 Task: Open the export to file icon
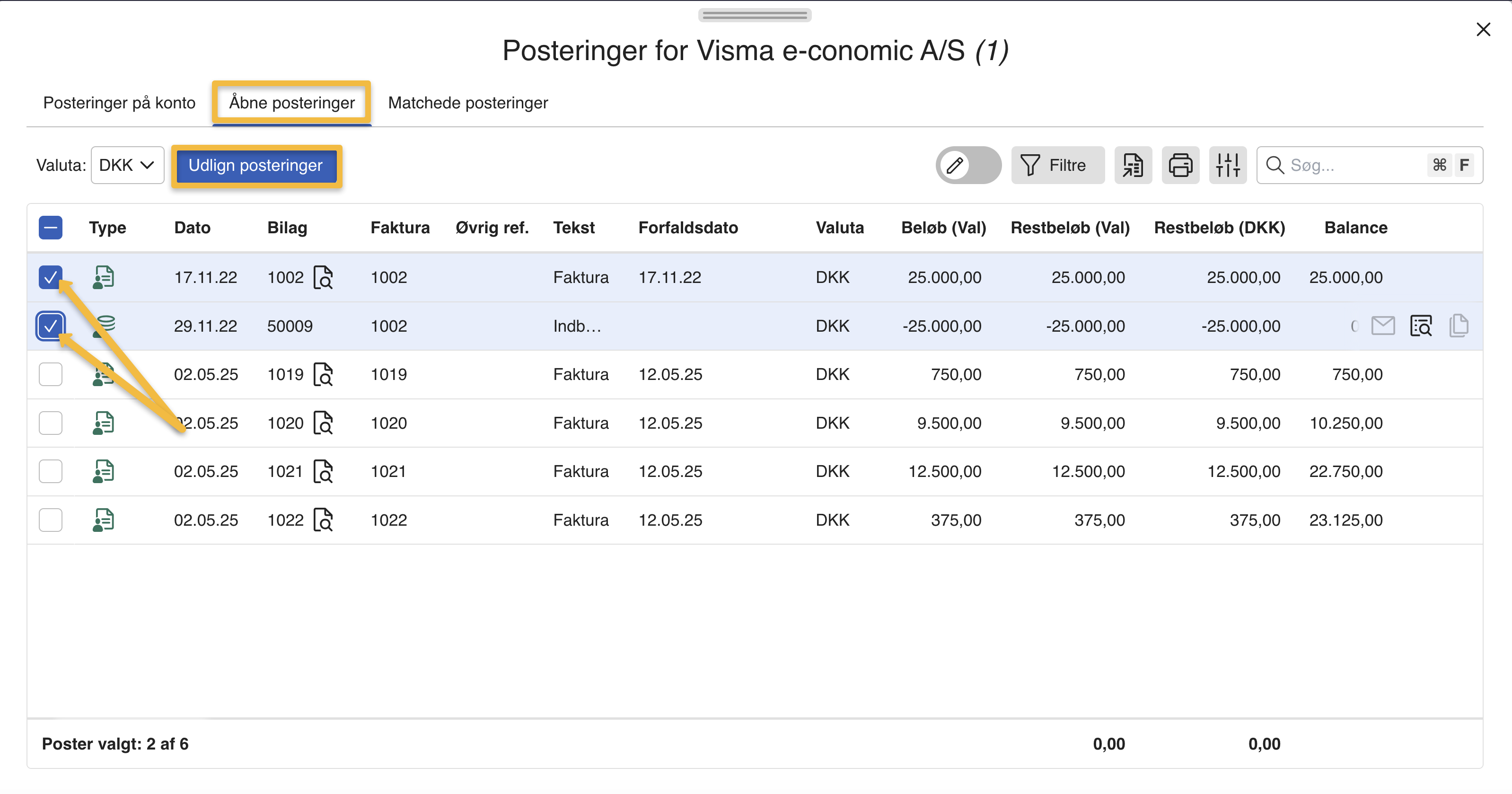pyautogui.click(x=1133, y=165)
